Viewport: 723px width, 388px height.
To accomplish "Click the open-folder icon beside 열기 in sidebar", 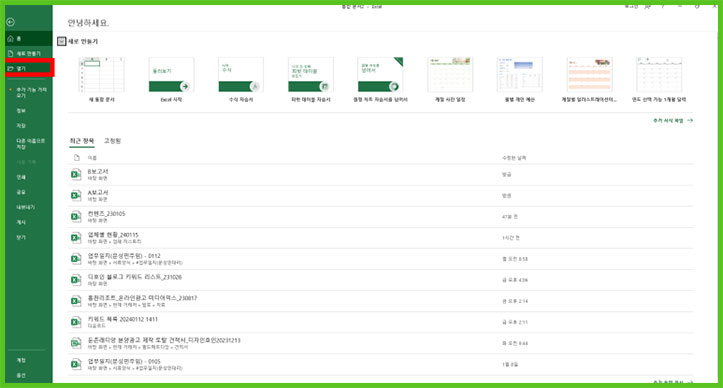I will click(x=11, y=68).
